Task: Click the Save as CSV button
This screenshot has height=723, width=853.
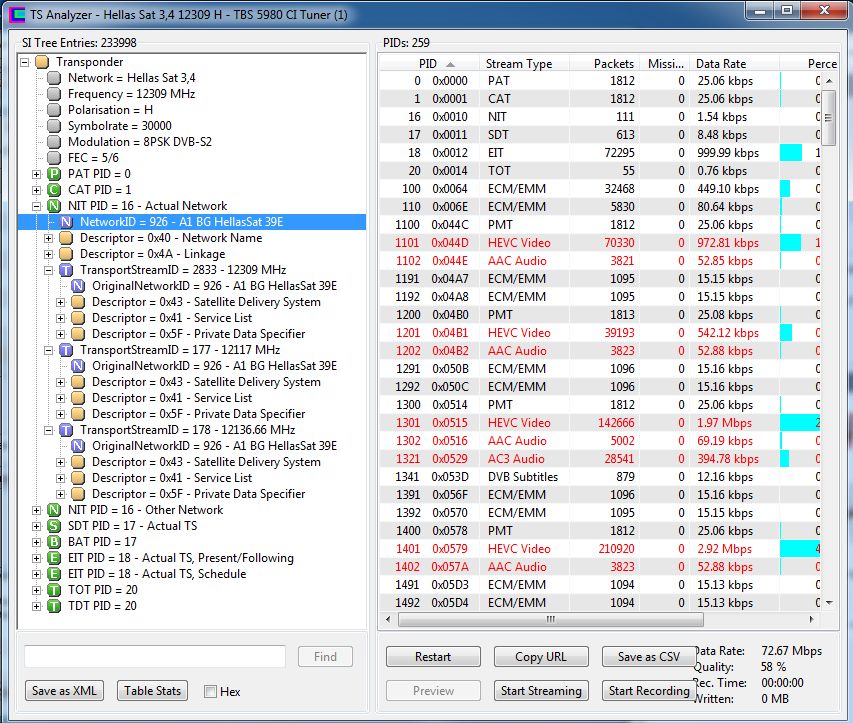Action: point(648,657)
